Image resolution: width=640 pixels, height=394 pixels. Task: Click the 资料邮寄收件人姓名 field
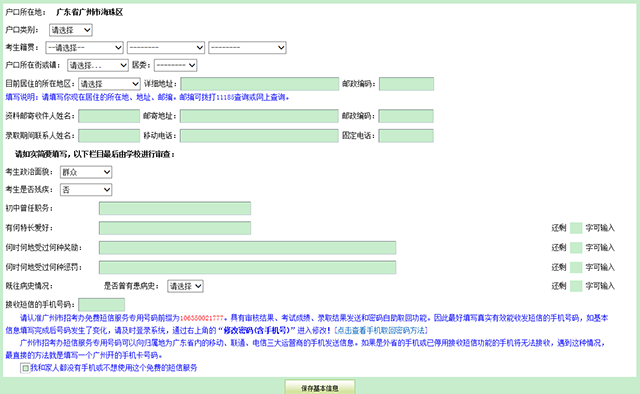[x=109, y=116]
